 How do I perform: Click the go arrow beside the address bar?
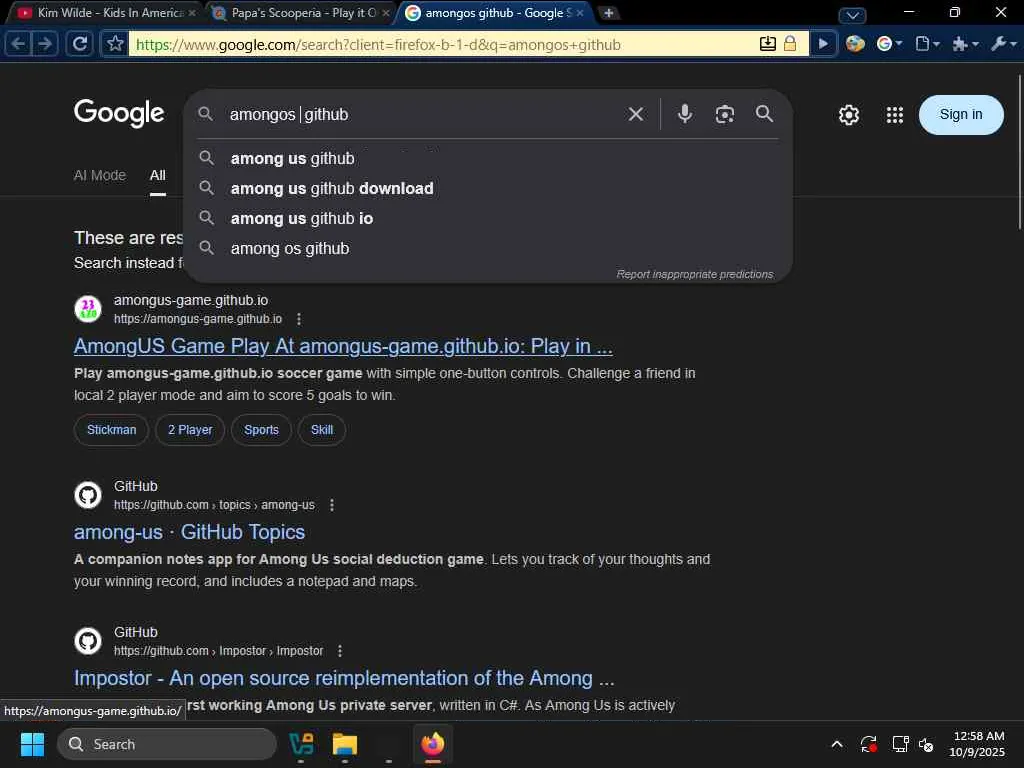tap(823, 44)
